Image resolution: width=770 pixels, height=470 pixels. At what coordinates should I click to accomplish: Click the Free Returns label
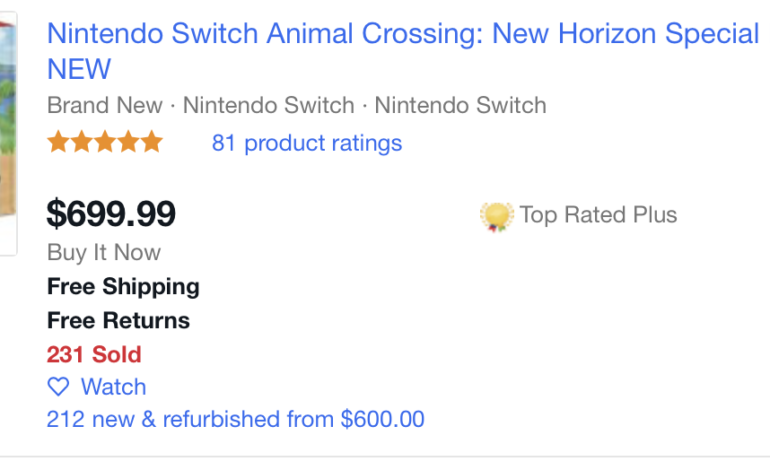pyautogui.click(x=118, y=321)
